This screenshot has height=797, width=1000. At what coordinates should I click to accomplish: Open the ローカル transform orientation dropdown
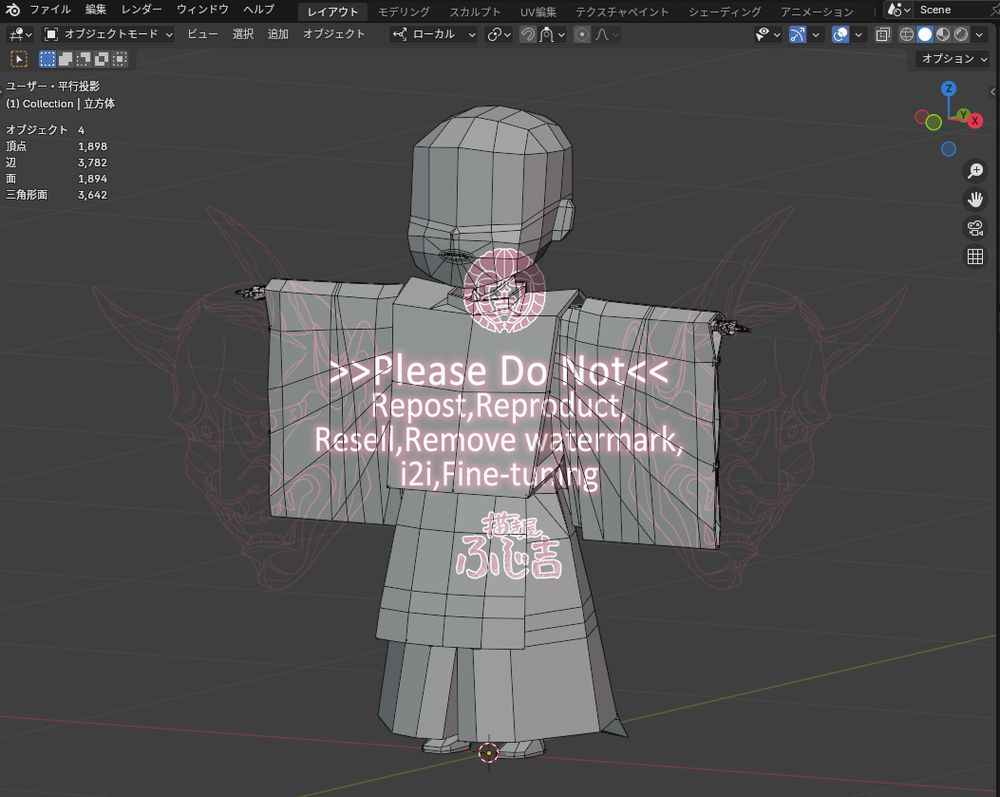[x=434, y=34]
